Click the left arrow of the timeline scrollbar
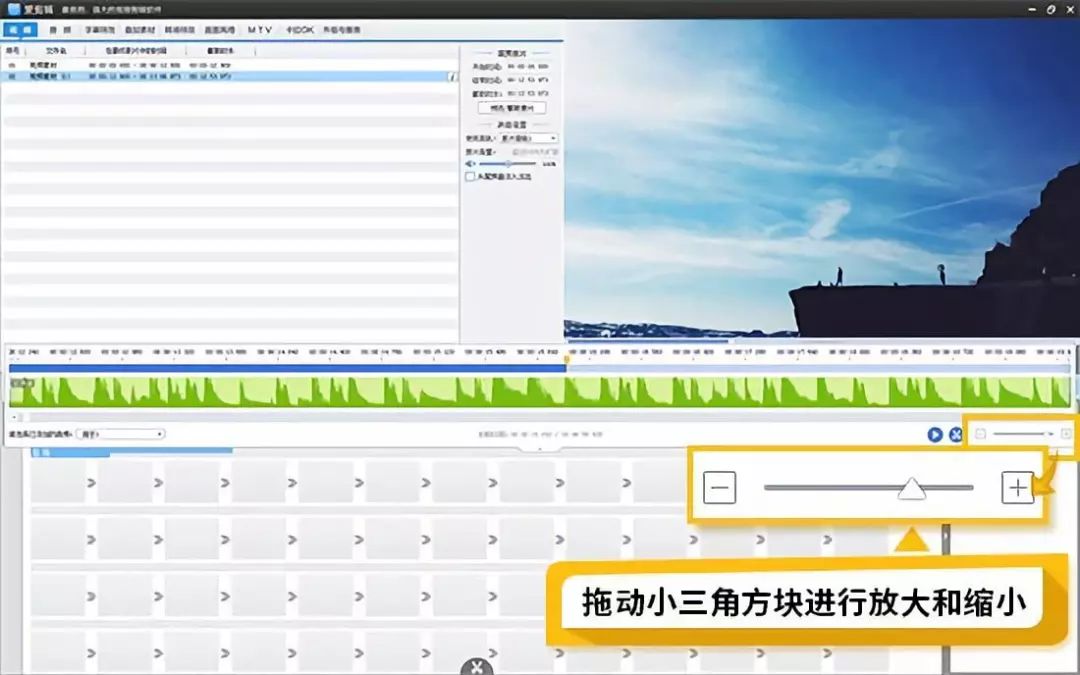Screen dimensions: 1080x675 click(14, 417)
